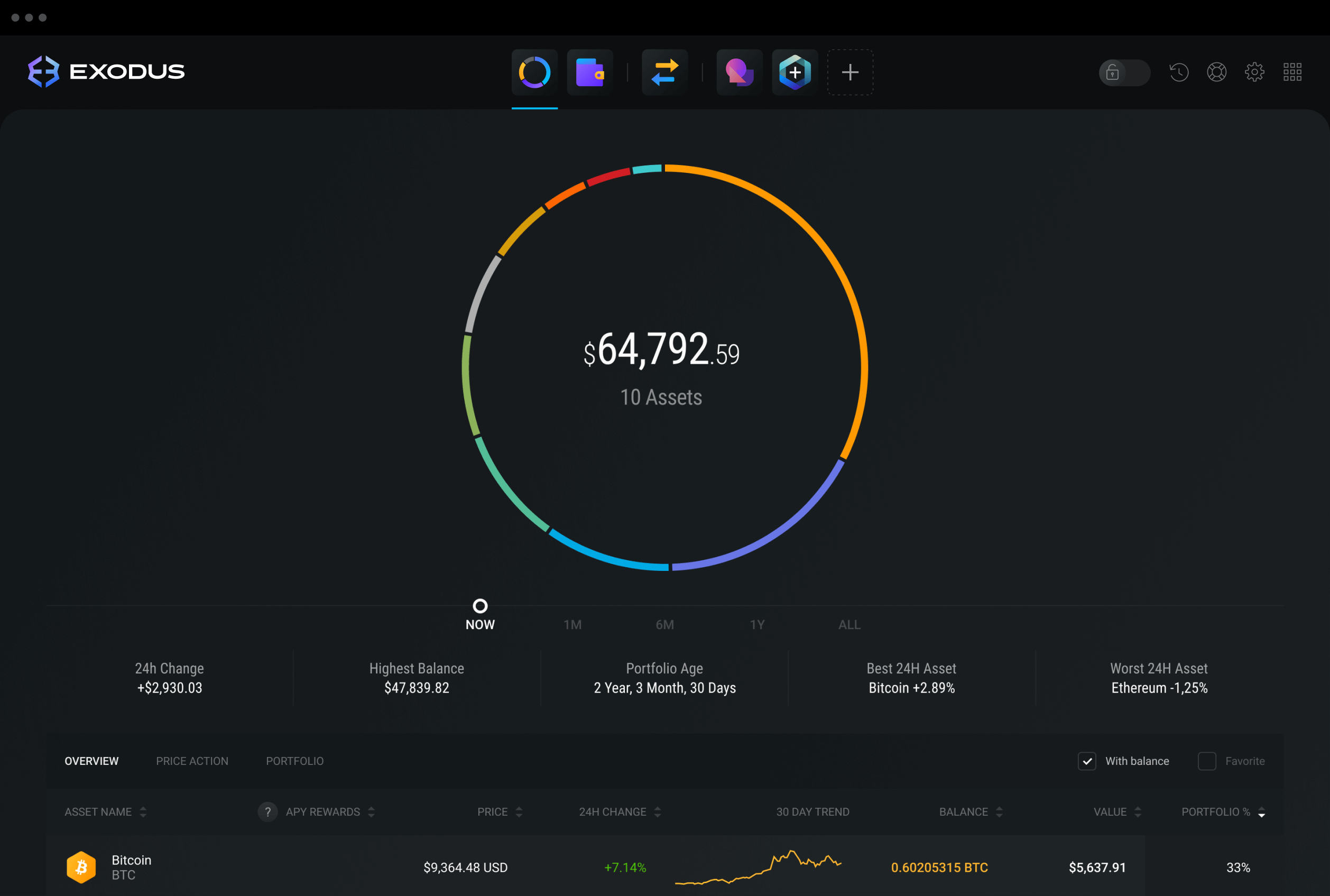Expand the asset grid/apps panel icon

pyautogui.click(x=1293, y=71)
